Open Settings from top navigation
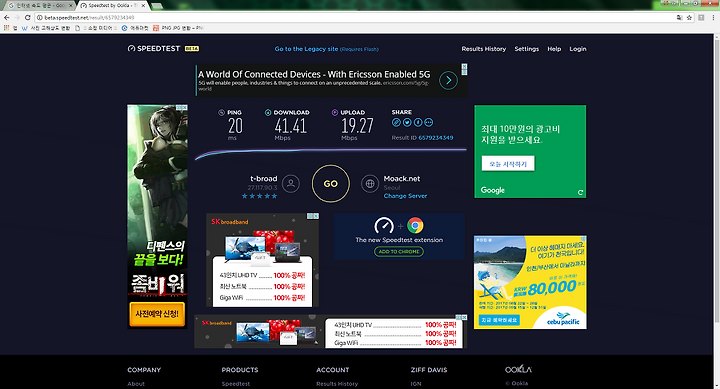Image resolution: width=720 pixels, height=389 pixels. 526,49
